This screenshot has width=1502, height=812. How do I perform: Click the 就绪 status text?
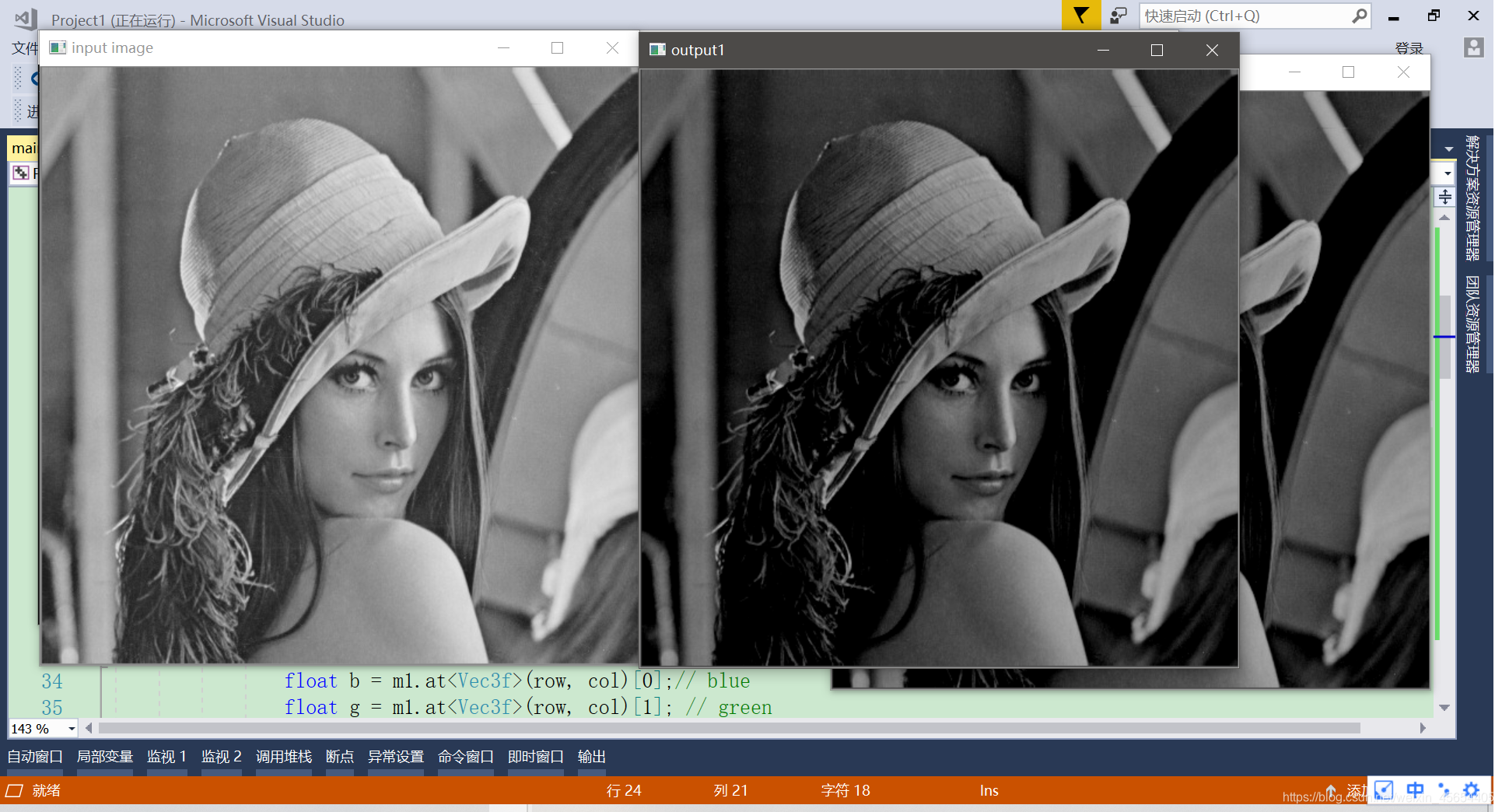(x=47, y=791)
